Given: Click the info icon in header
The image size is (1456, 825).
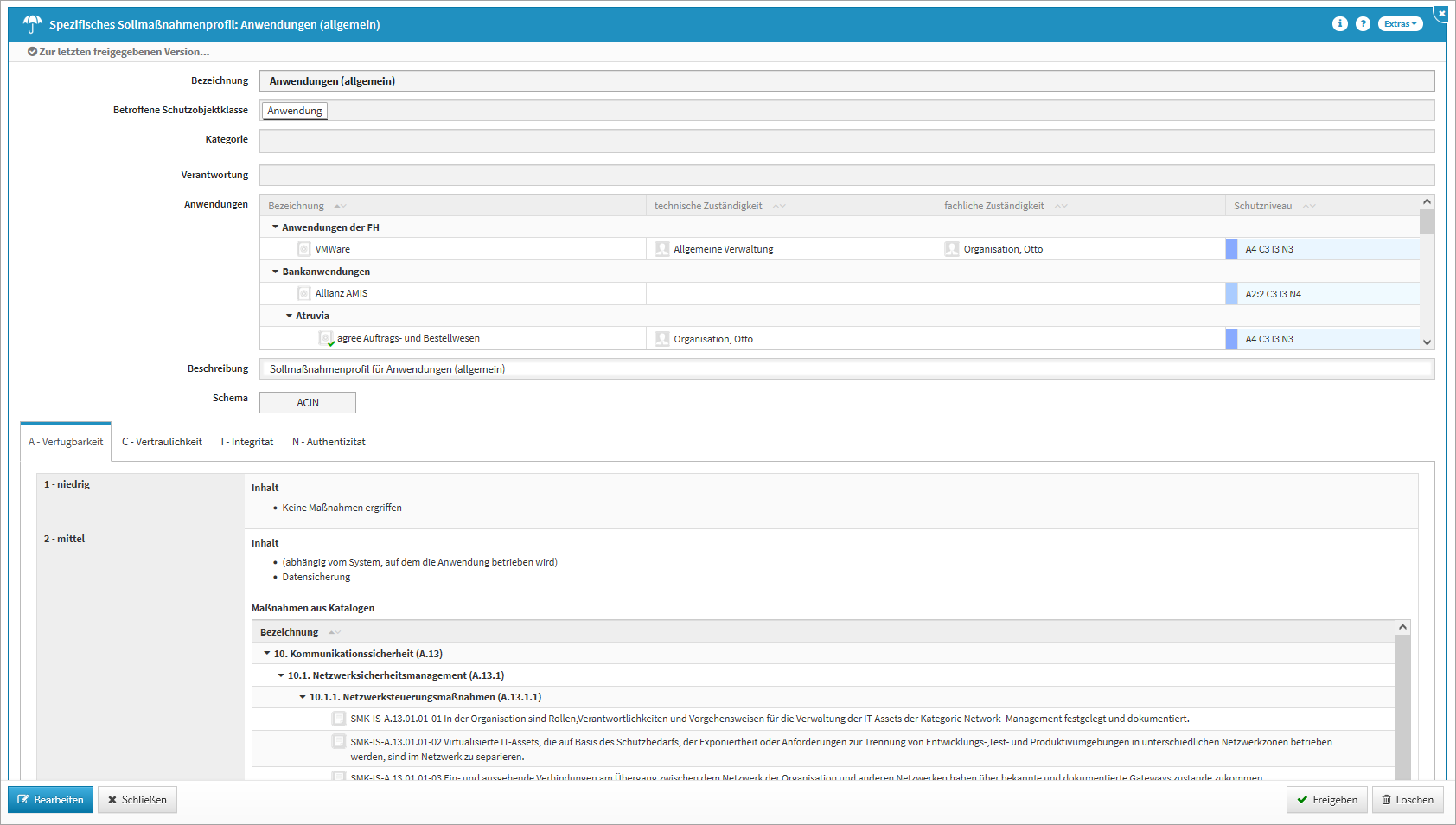Looking at the screenshot, I should coord(1339,24).
